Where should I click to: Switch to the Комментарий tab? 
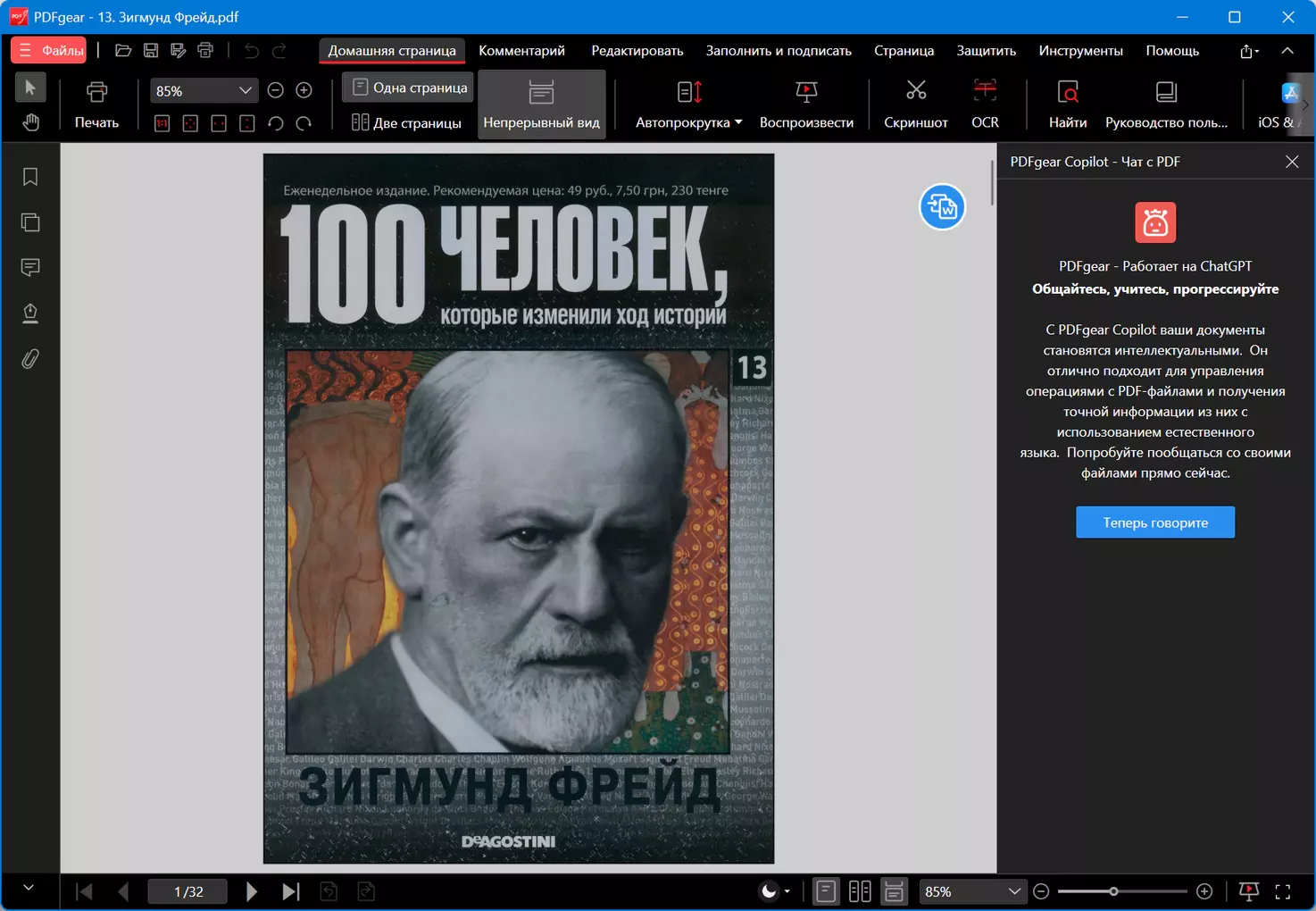521,51
